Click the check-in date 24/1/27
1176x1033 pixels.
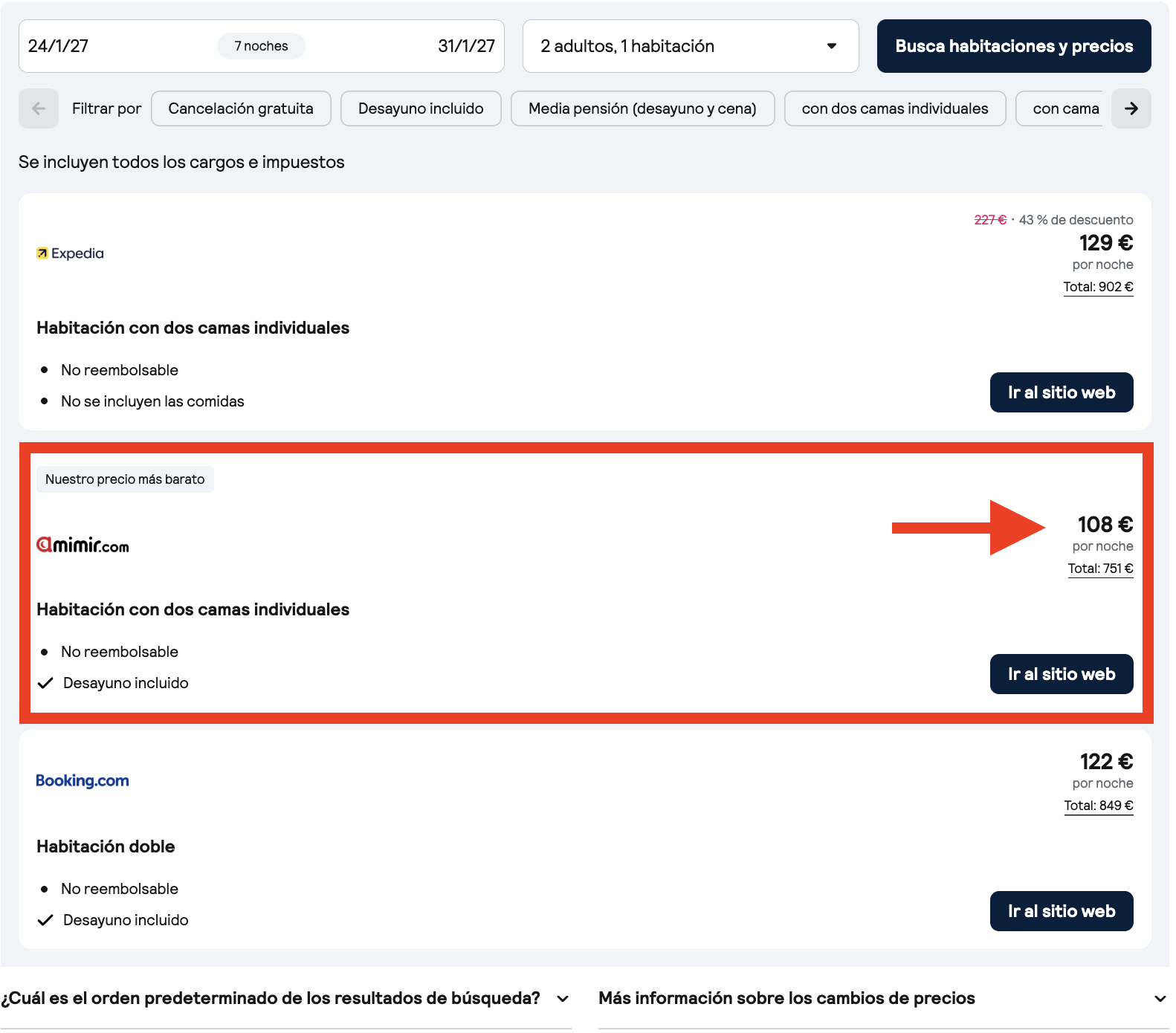[x=58, y=46]
